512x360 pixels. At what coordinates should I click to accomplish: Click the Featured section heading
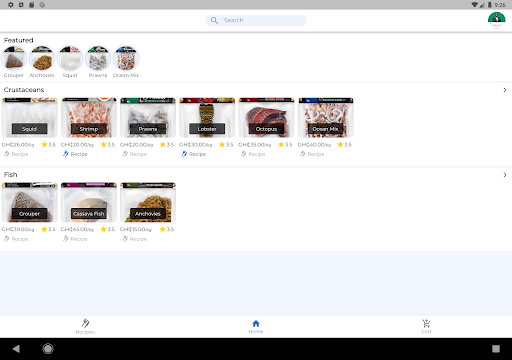coord(18,40)
